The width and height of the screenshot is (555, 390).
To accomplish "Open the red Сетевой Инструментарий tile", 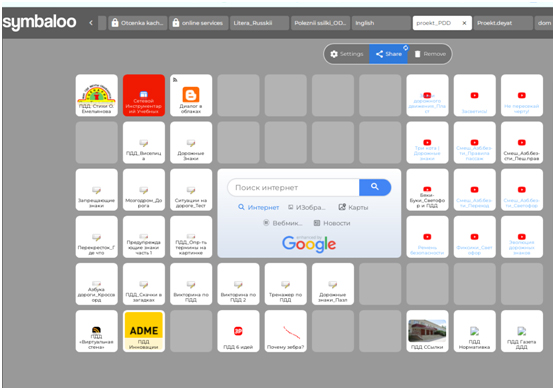I will click(x=144, y=95).
